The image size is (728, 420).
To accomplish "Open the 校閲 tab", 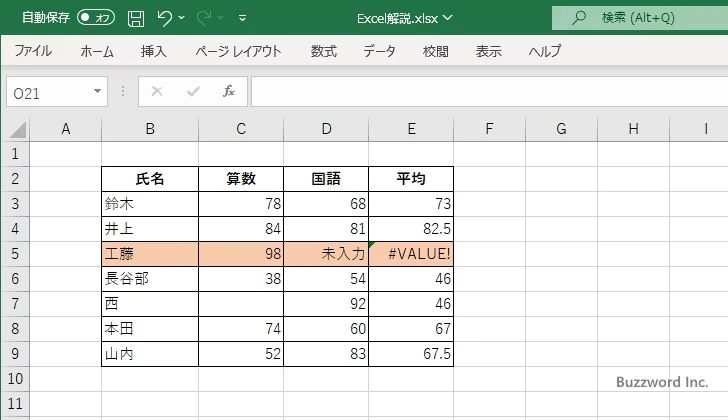I will 436,51.
